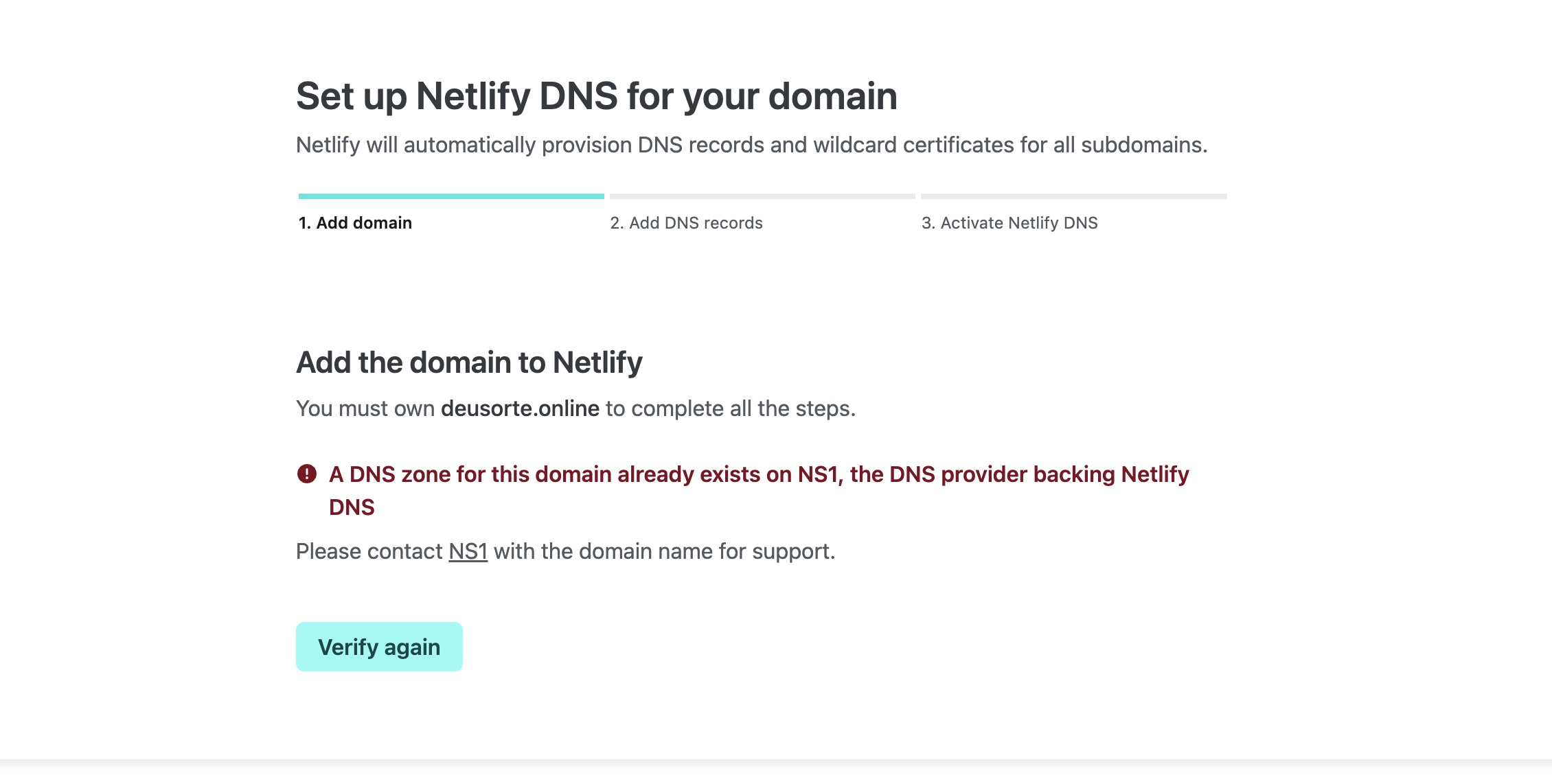
Task: Select the "2. Add DNS records" step
Action: pos(686,223)
